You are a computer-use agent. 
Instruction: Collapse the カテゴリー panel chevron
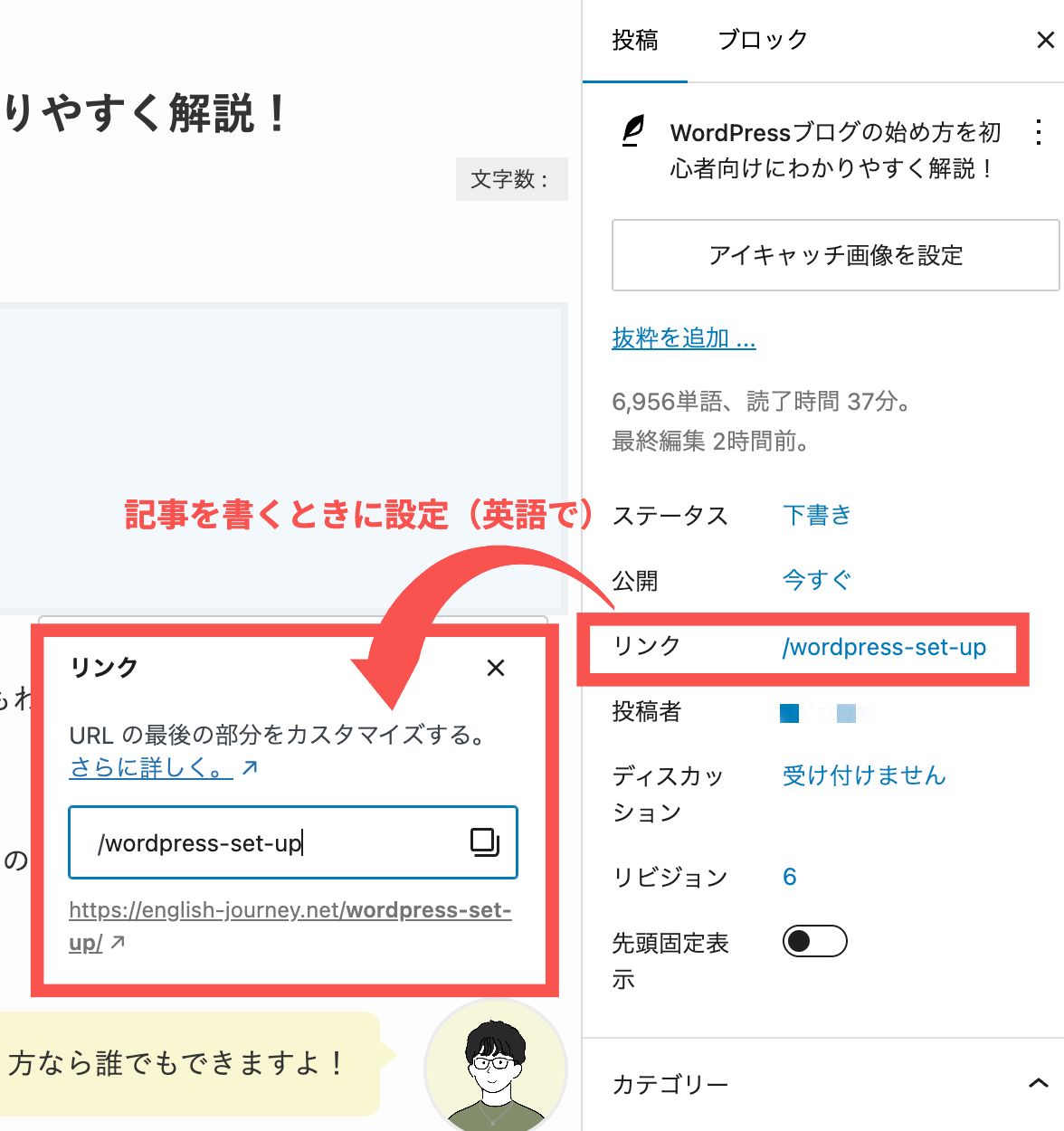pyautogui.click(x=1039, y=1083)
